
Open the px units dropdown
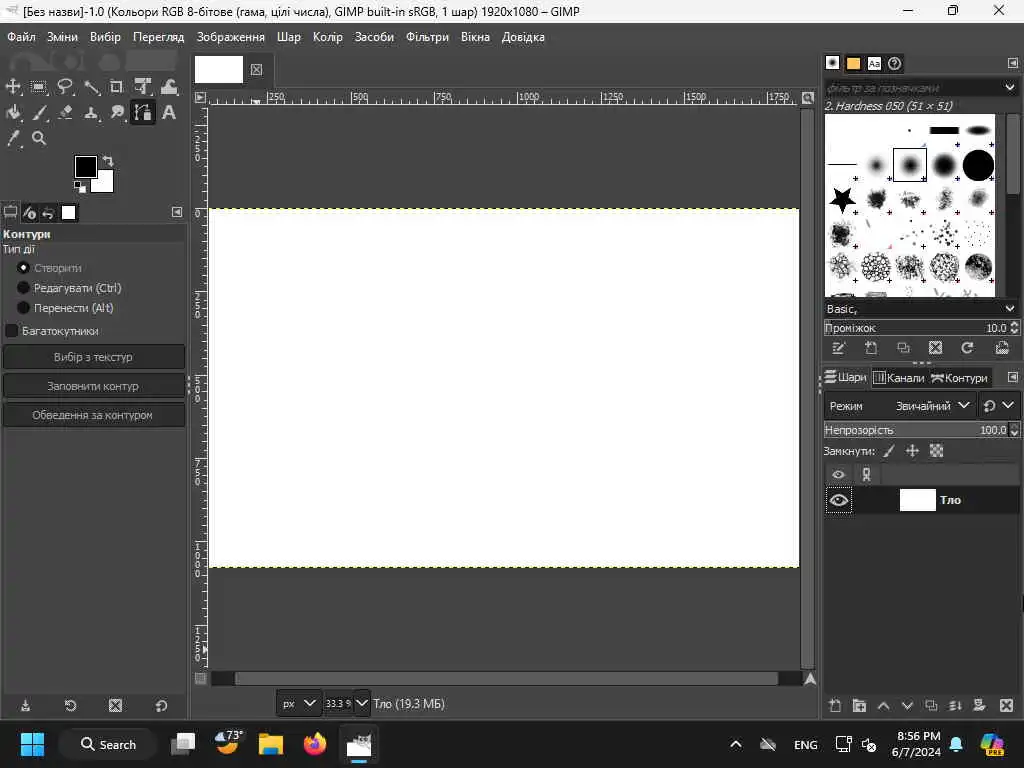click(x=298, y=703)
